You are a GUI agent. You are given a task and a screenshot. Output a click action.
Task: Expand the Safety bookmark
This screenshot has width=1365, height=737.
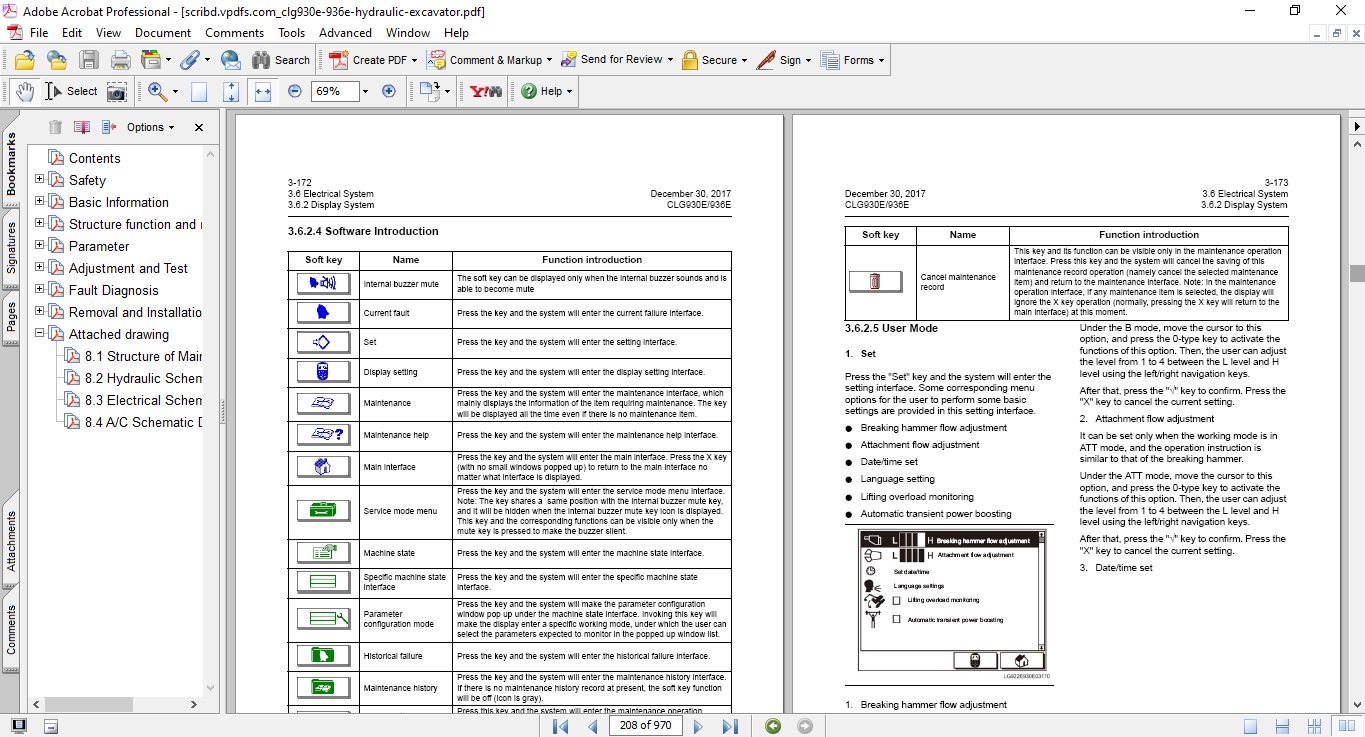pos(40,180)
